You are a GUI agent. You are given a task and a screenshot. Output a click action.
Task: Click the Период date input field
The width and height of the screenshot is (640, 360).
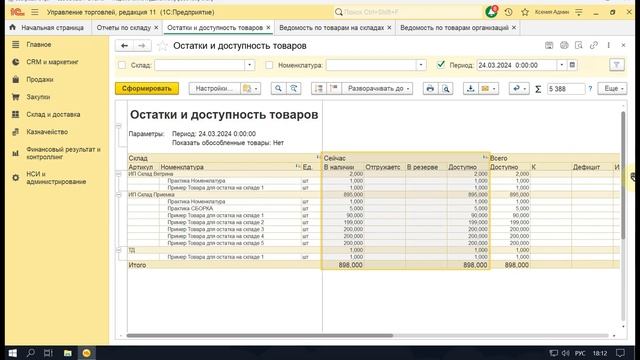516,65
